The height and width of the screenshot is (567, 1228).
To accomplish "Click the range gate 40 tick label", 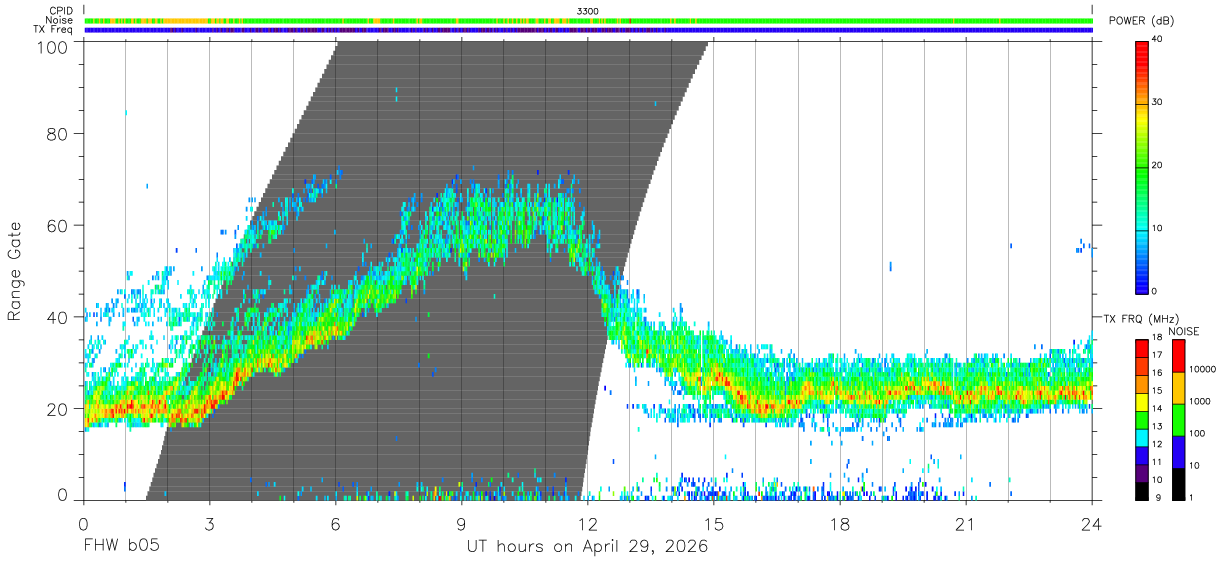I will (x=58, y=317).
